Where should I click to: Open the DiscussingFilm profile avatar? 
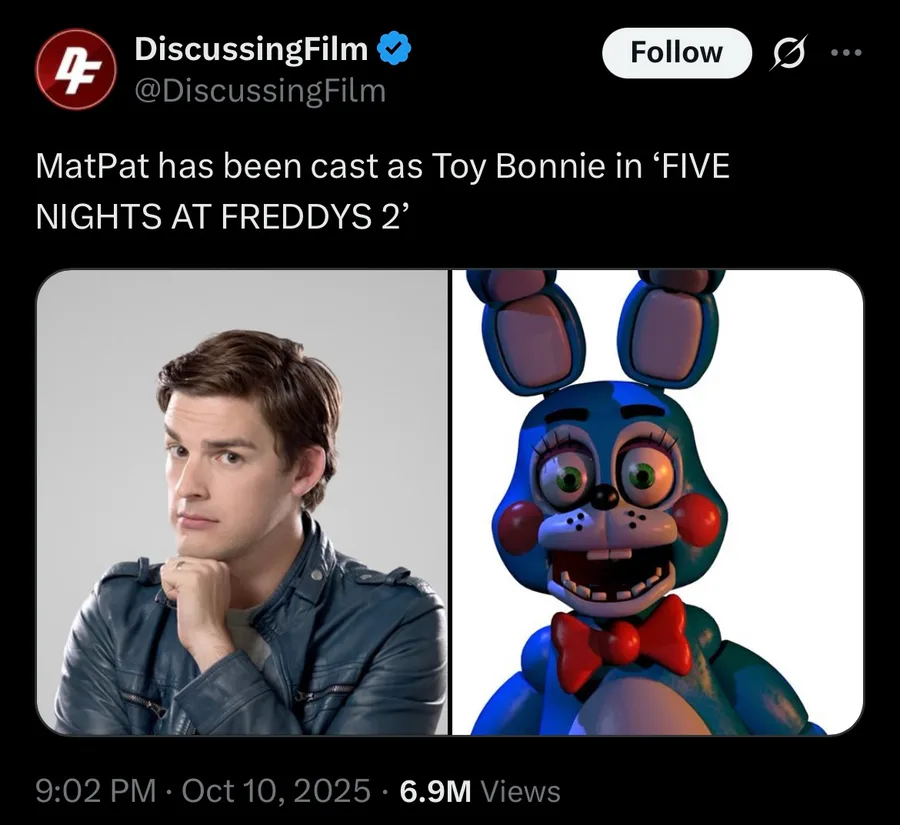click(76, 68)
